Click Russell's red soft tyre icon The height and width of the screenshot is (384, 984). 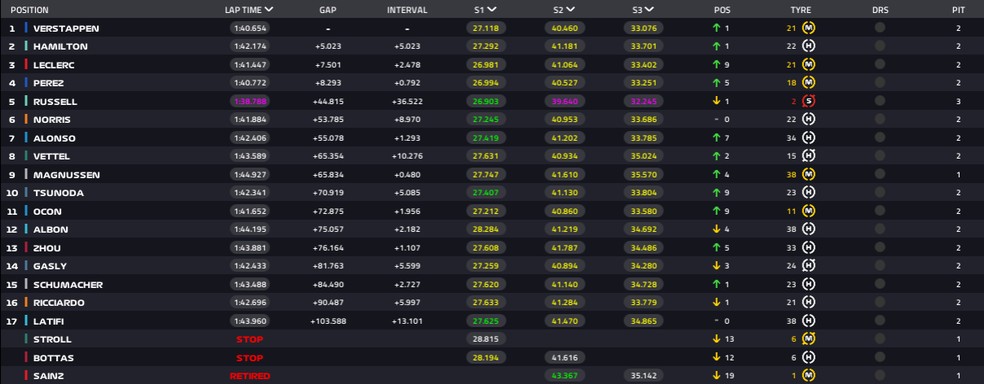[x=809, y=101]
